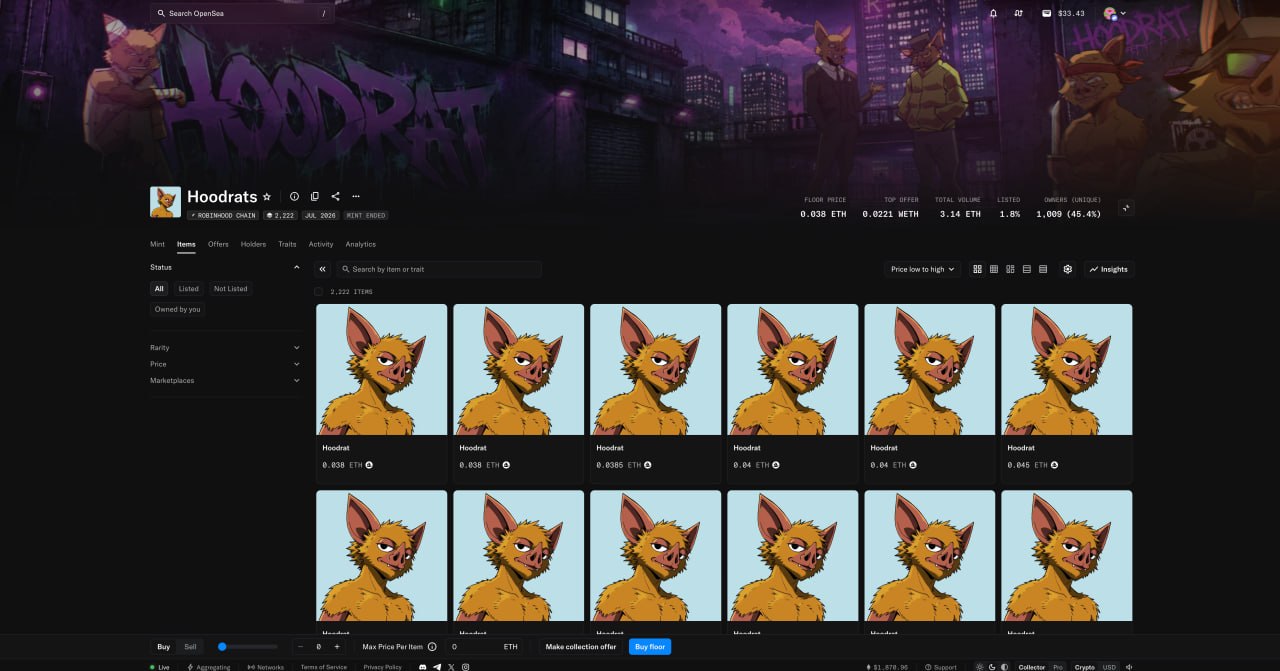Filter status to Listed
This screenshot has height=671, width=1280.
coord(189,289)
